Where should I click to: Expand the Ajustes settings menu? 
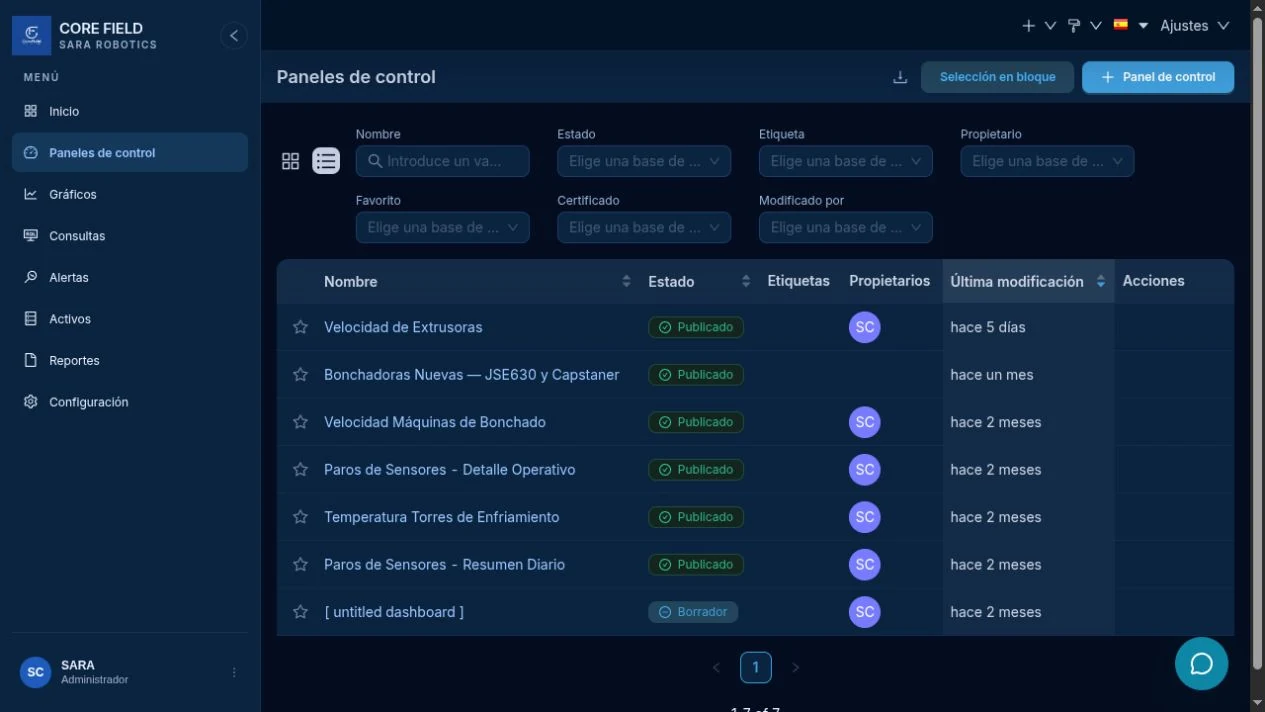pos(1195,26)
